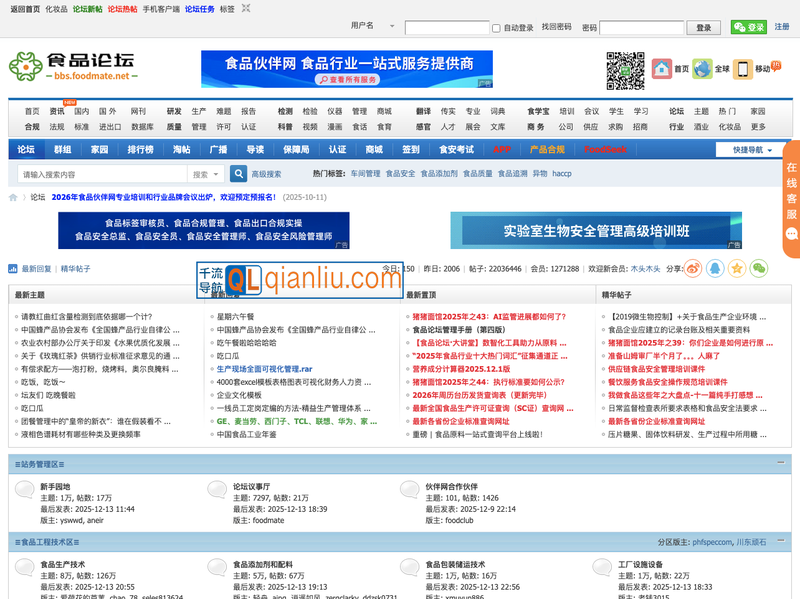Screen dimensions: 800x599
Task: Share to WeChat using the green icon
Action: tap(760, 268)
